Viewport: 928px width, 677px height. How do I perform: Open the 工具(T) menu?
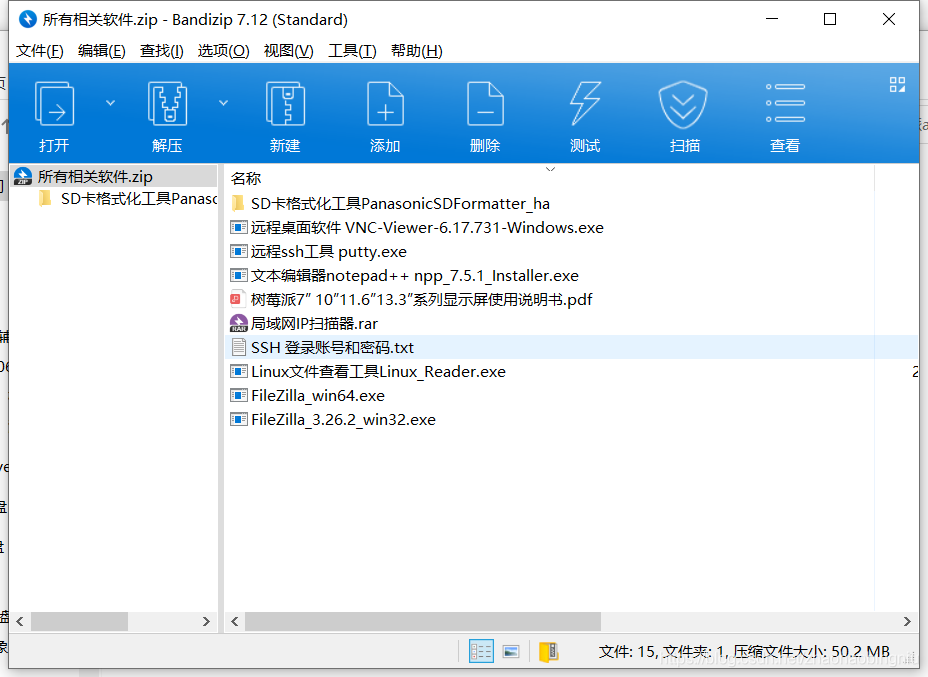(x=353, y=51)
